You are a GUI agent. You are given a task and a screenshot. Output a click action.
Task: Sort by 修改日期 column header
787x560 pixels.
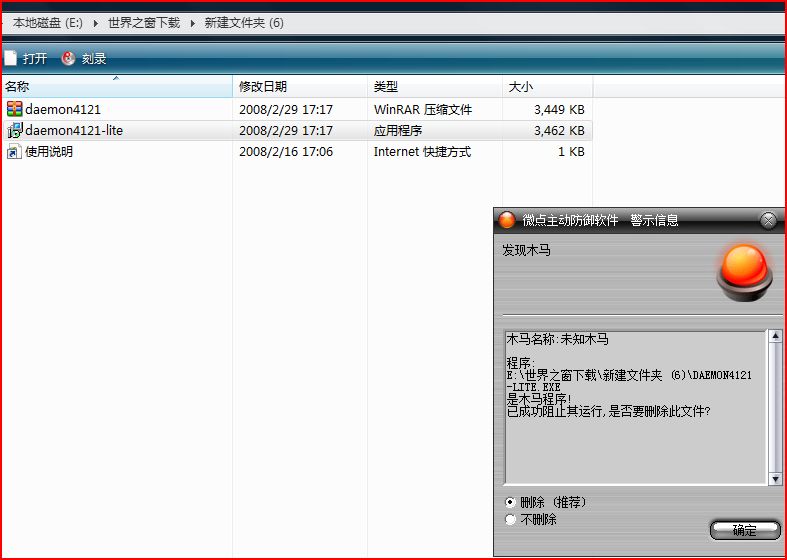coord(300,86)
